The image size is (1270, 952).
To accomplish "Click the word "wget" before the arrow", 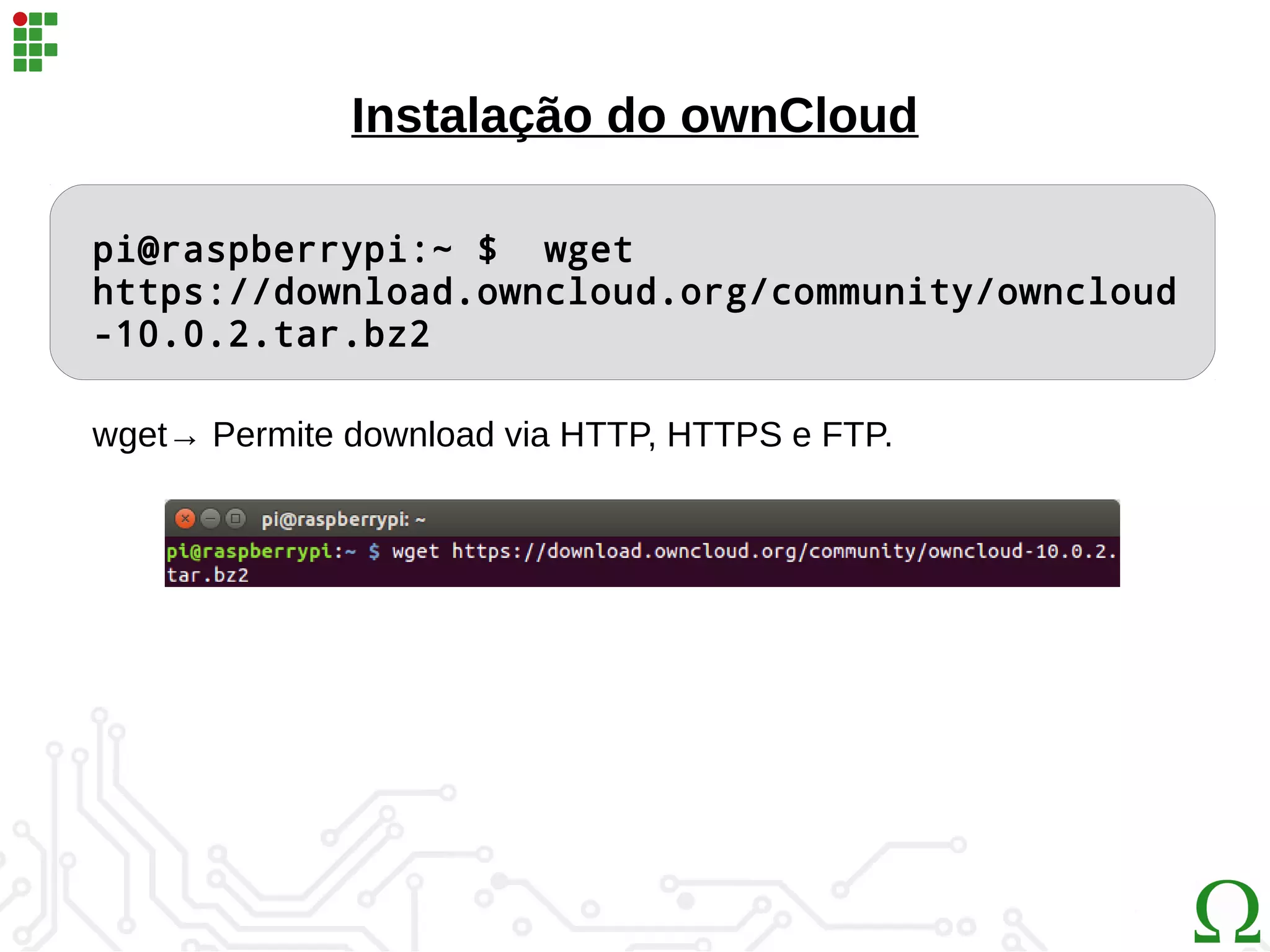I will click(x=130, y=435).
